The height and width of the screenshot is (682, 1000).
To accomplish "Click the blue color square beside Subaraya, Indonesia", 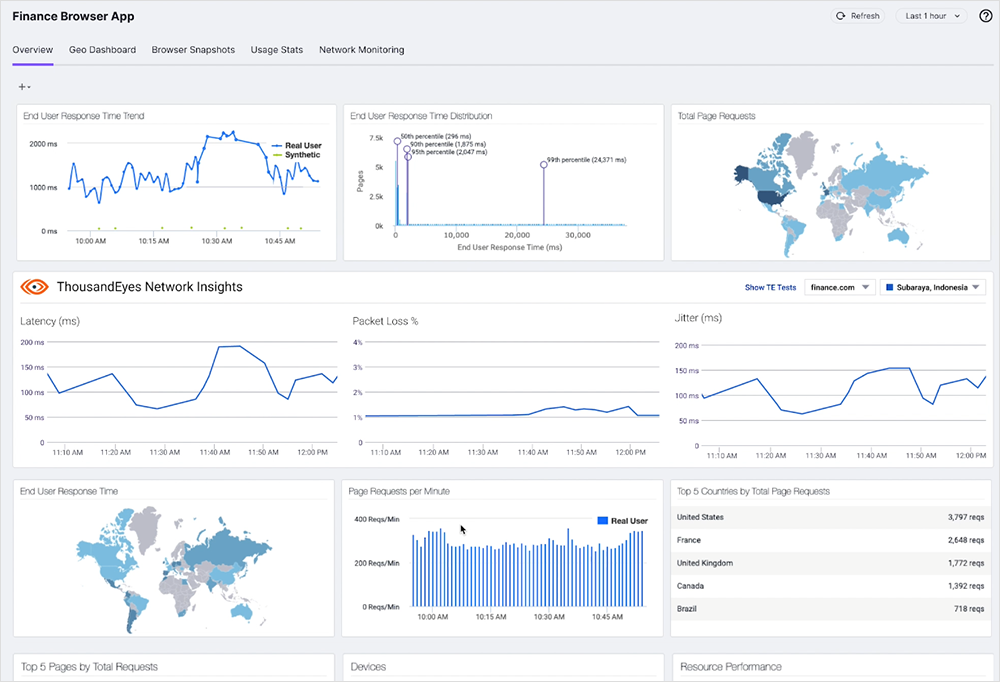I will pyautogui.click(x=888, y=288).
